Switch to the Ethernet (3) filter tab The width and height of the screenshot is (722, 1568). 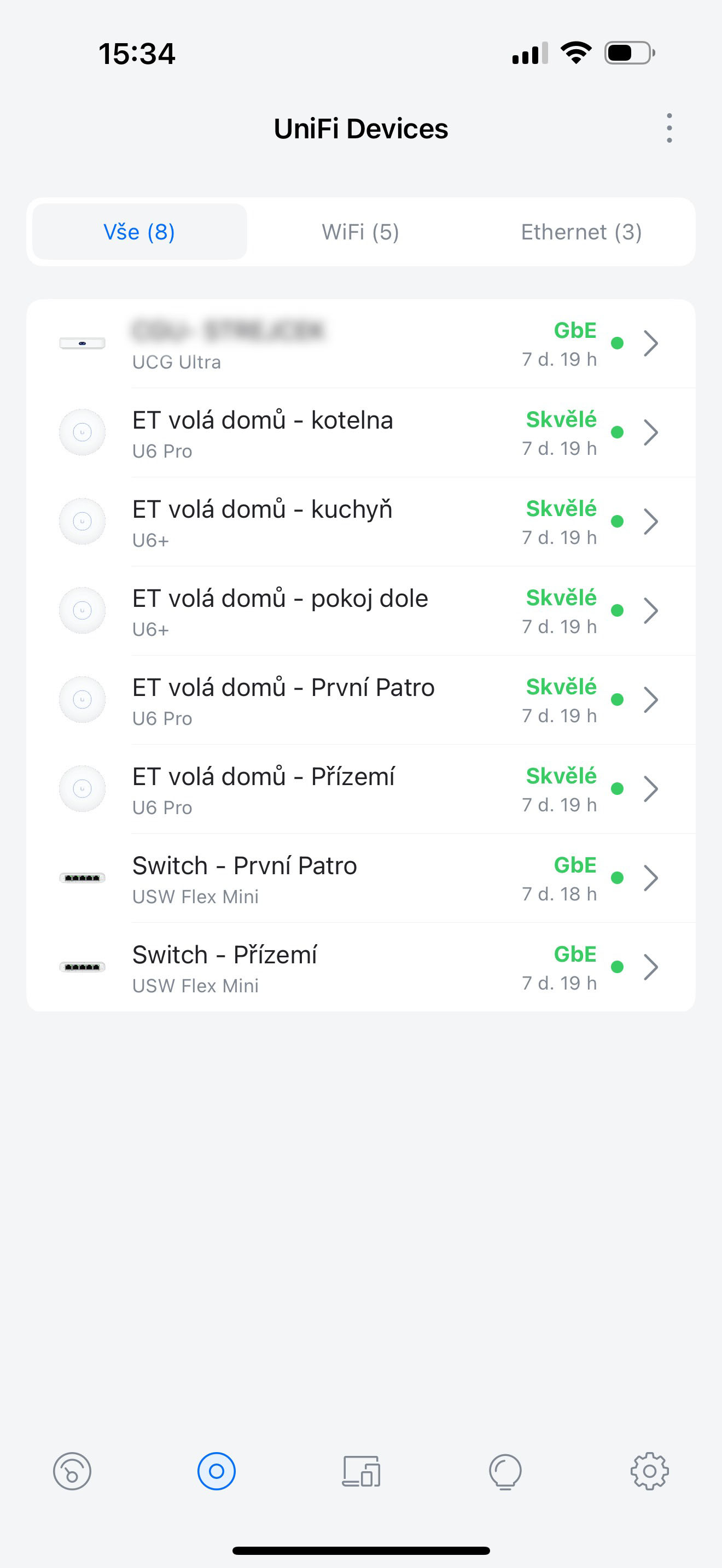pos(581,232)
